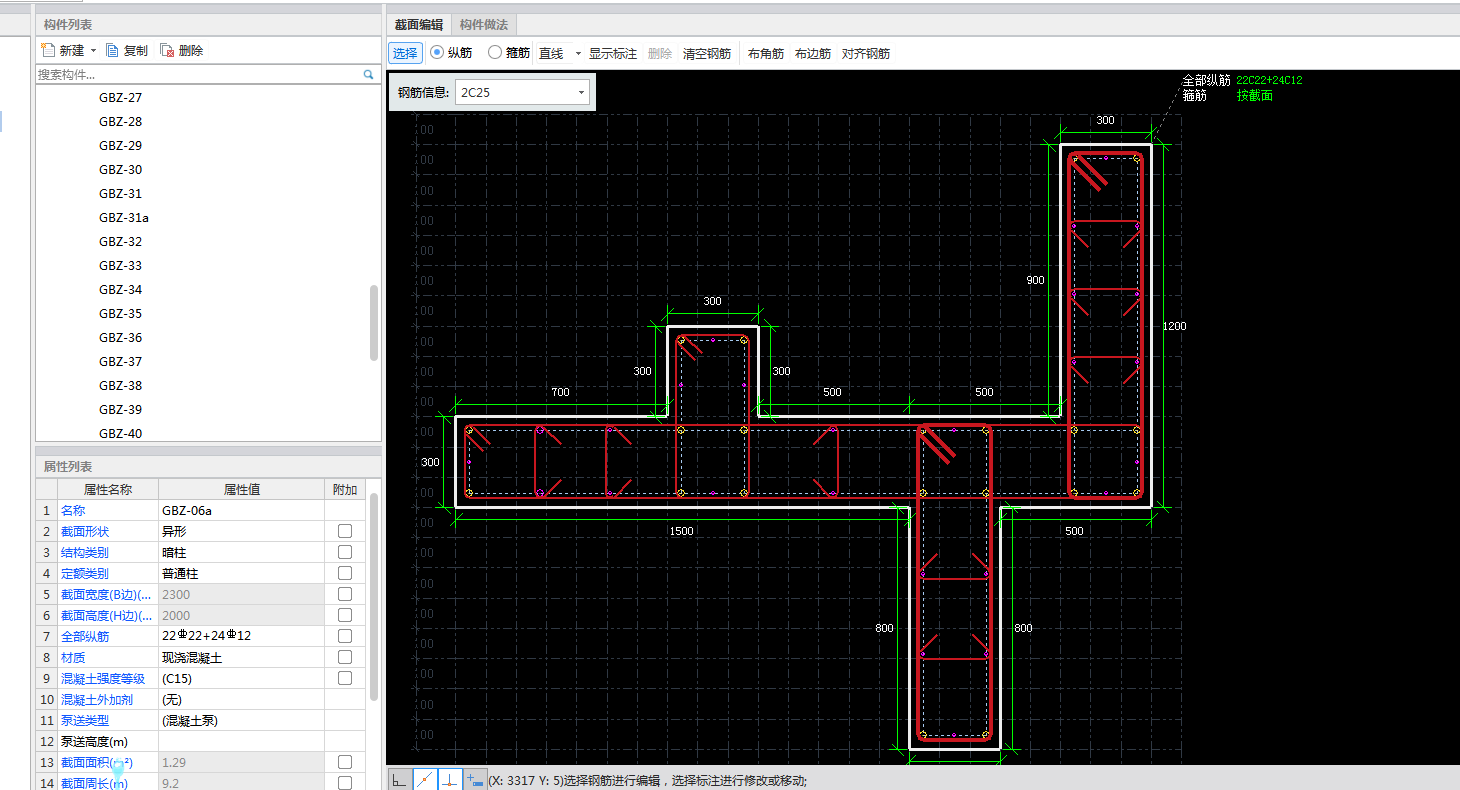Screen dimensions: 1460x790
Task: Tick the 附加 checkbox for 截面面积
Action: click(345, 762)
